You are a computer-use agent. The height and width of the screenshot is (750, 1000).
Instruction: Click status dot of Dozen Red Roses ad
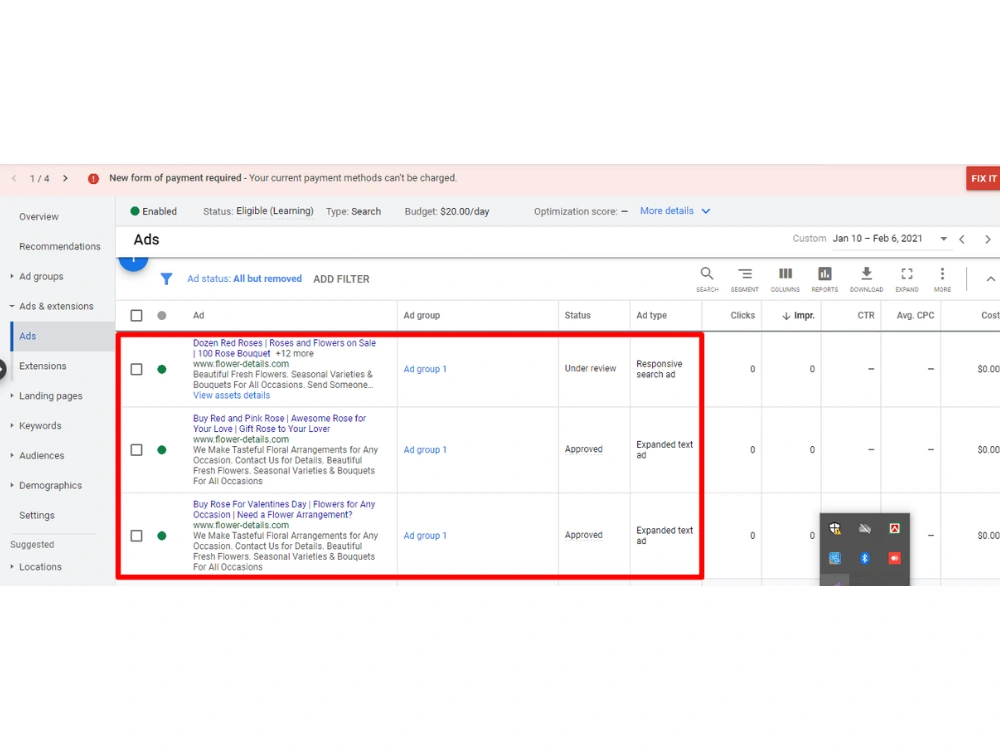(x=162, y=369)
